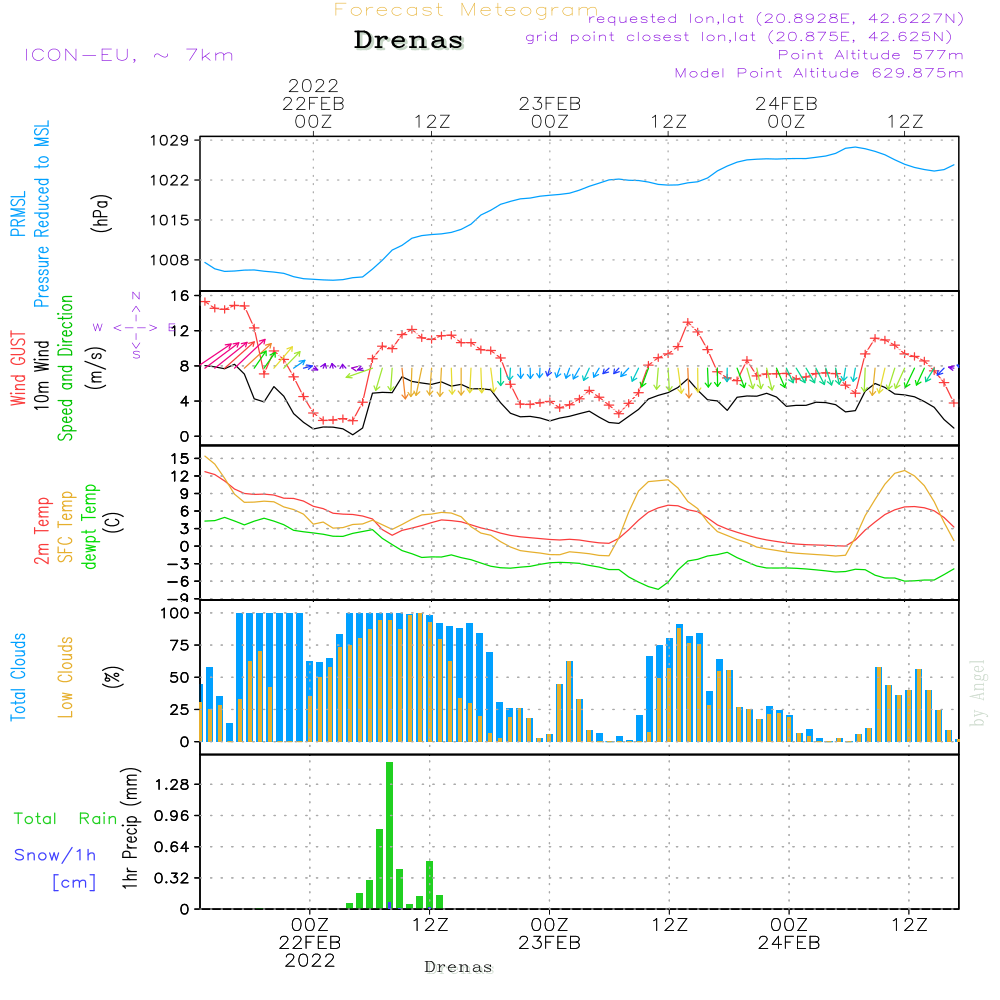Select the orange 'SFC Temp' label
The height and width of the screenshot is (1000, 1000).
click(x=65, y=527)
